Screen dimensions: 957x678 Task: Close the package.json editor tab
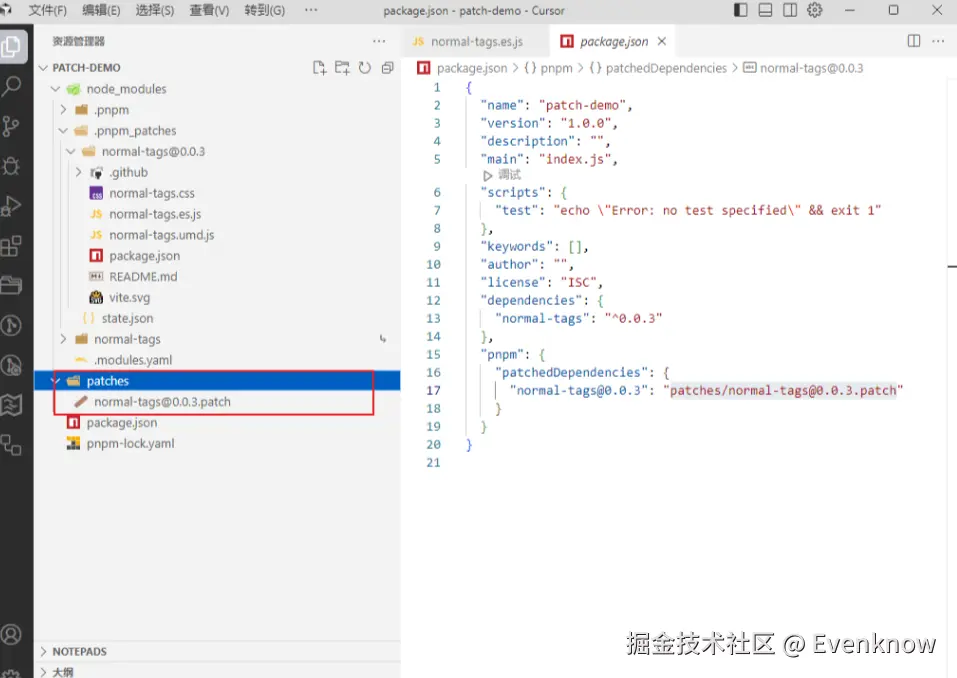point(662,41)
